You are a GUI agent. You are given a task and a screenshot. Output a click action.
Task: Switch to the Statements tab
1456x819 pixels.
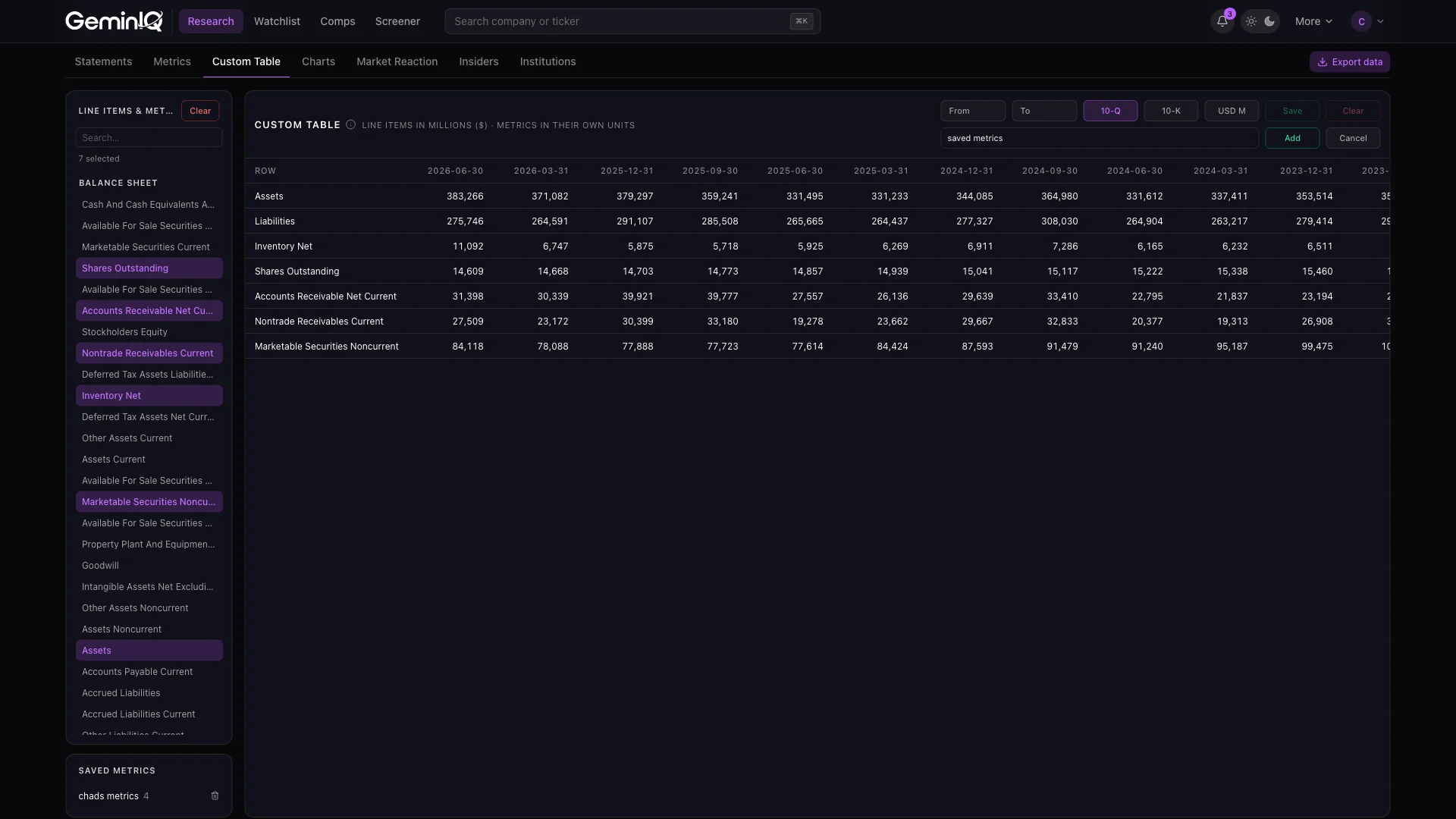[x=103, y=61]
